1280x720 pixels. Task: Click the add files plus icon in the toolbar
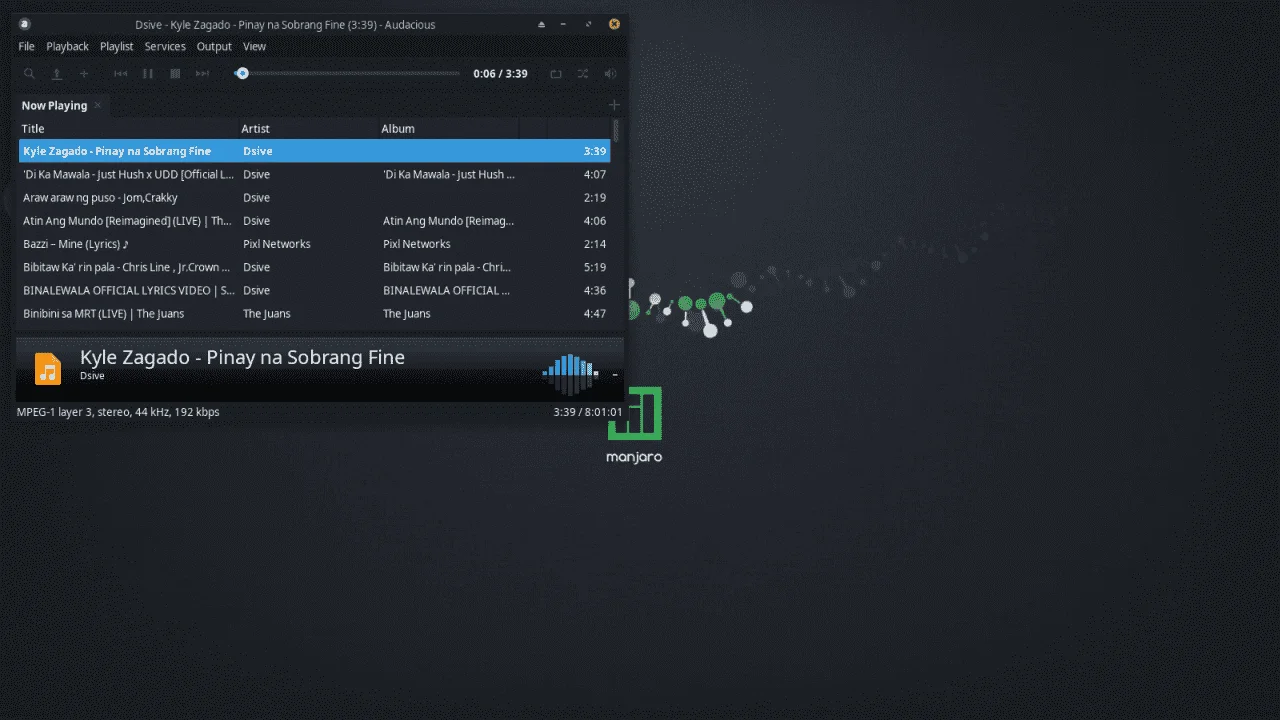(x=84, y=73)
